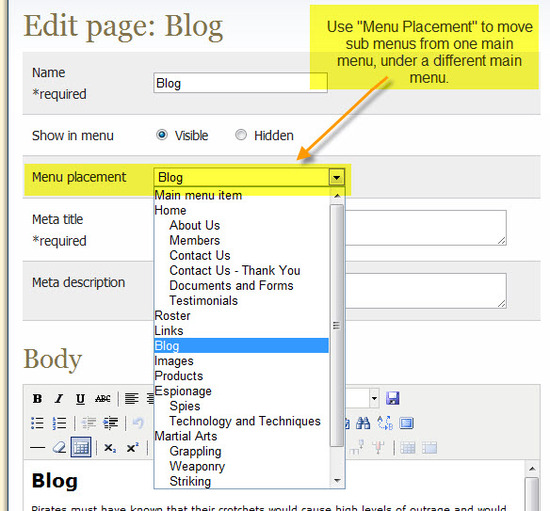550x511 pixels.
Task: Select the highlighted 'Blog' option
Action: (241, 346)
